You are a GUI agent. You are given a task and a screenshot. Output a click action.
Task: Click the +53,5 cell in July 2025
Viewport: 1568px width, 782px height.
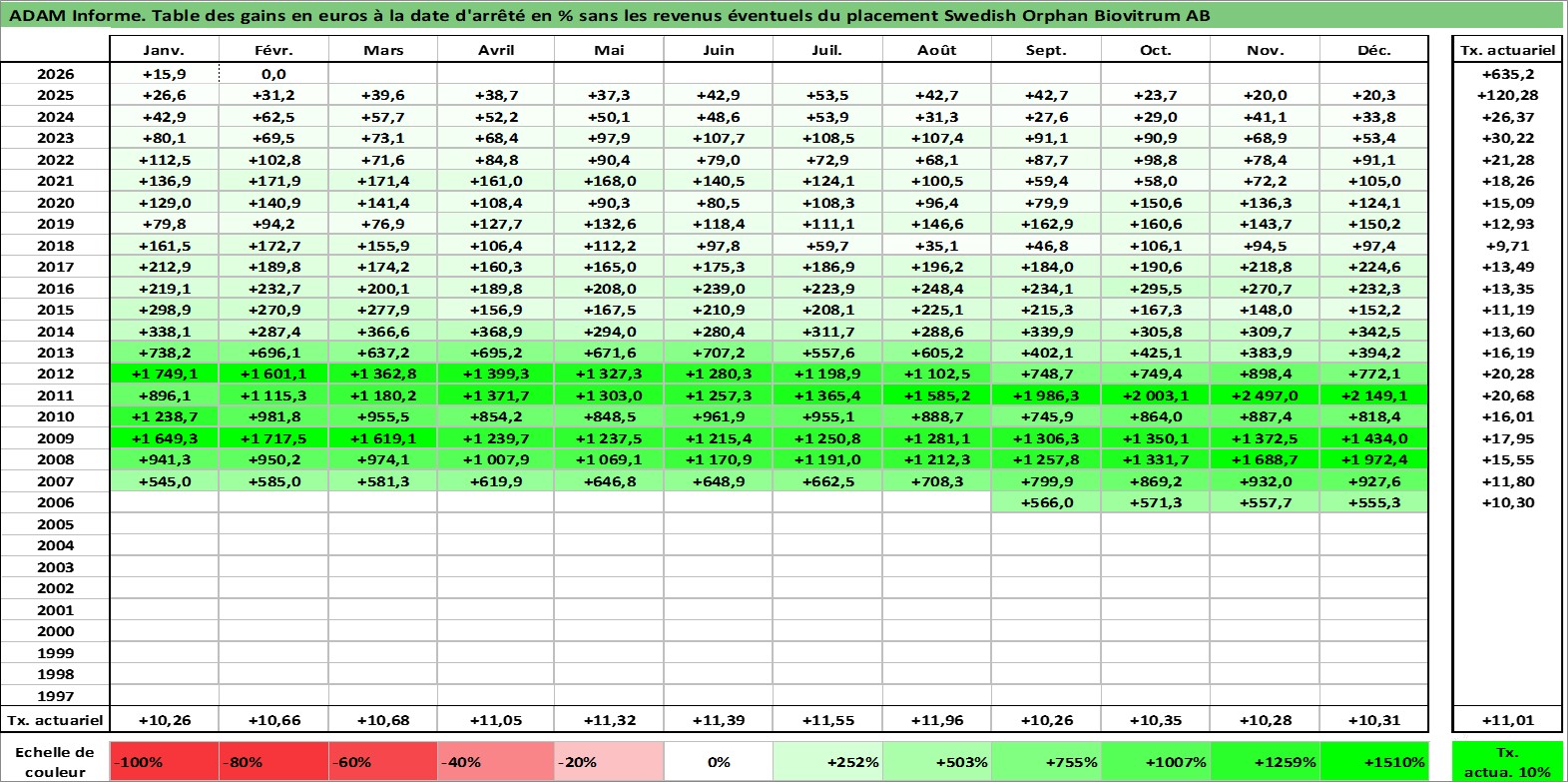click(x=827, y=95)
